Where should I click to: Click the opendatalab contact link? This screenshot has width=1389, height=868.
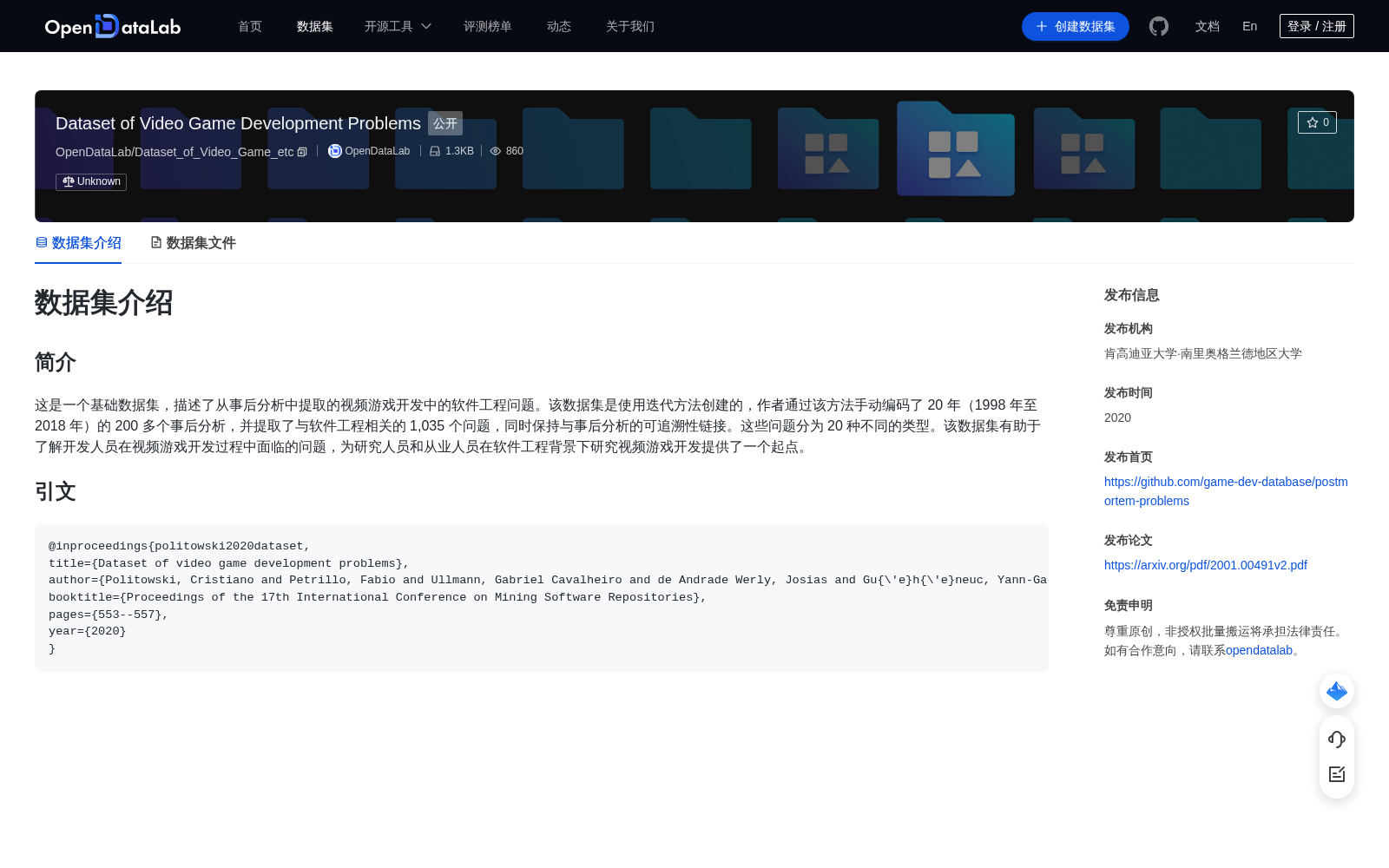point(1259,650)
